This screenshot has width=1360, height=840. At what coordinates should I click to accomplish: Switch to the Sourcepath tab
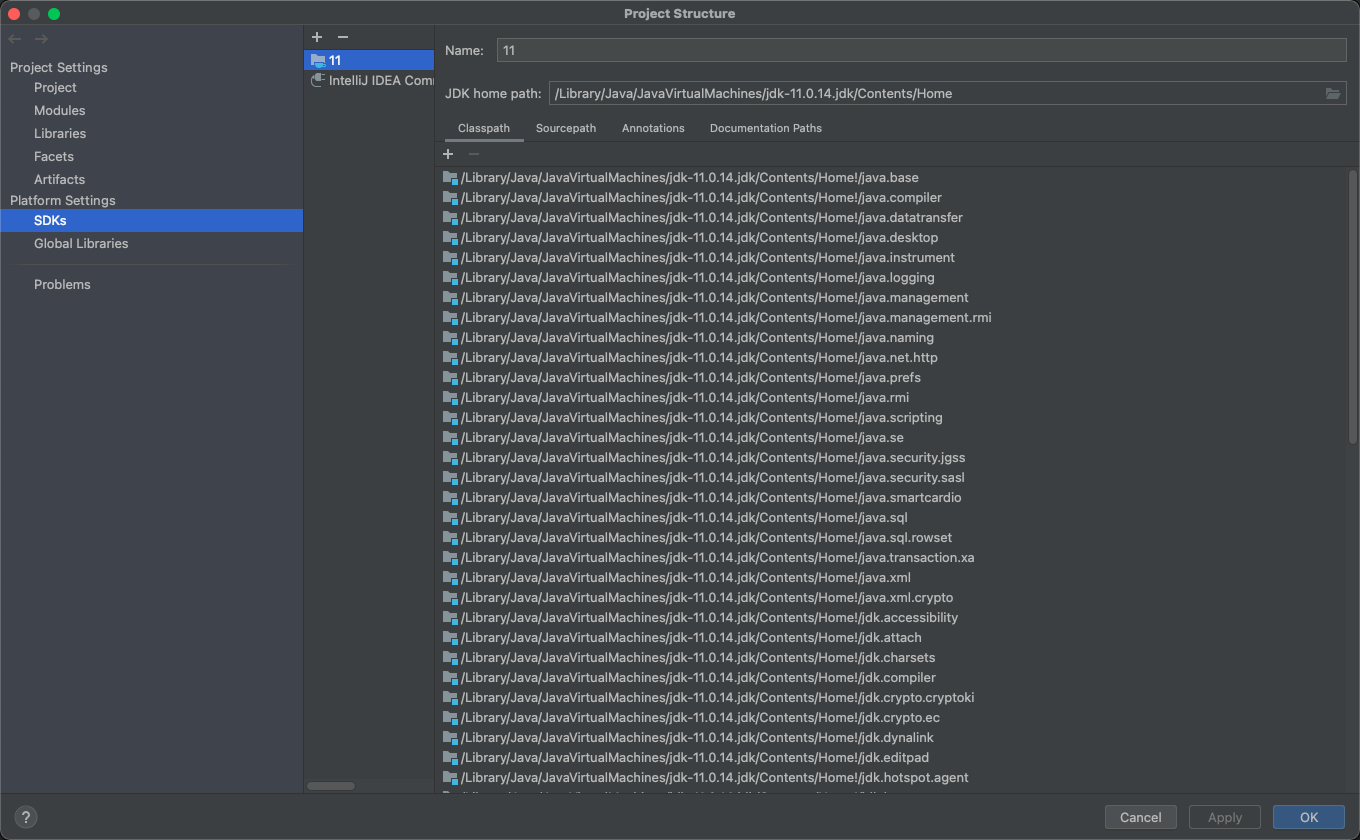(565, 128)
